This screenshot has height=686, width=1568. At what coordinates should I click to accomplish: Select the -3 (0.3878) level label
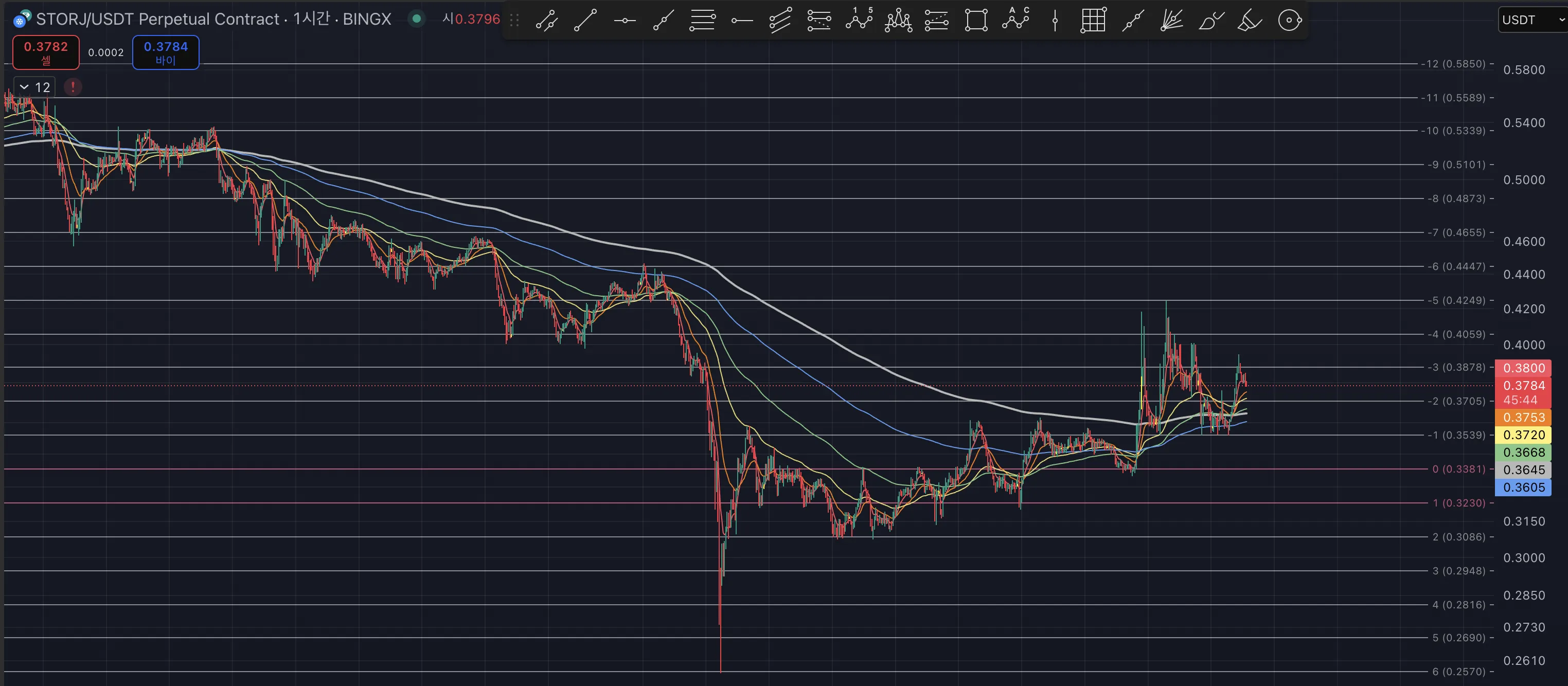[1457, 367]
